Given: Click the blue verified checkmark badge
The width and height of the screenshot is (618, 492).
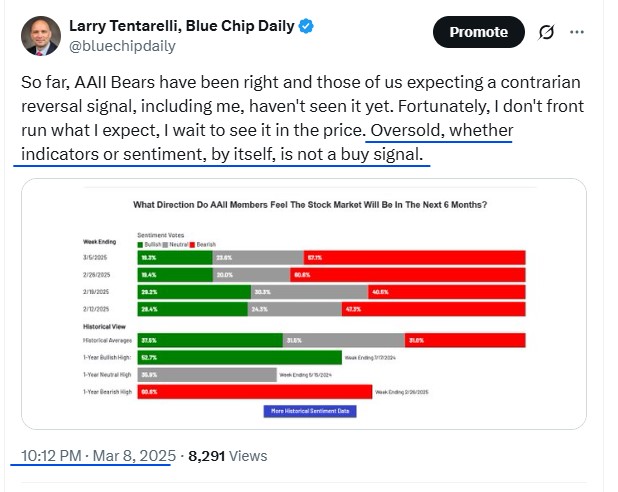Looking at the screenshot, I should click(306, 26).
